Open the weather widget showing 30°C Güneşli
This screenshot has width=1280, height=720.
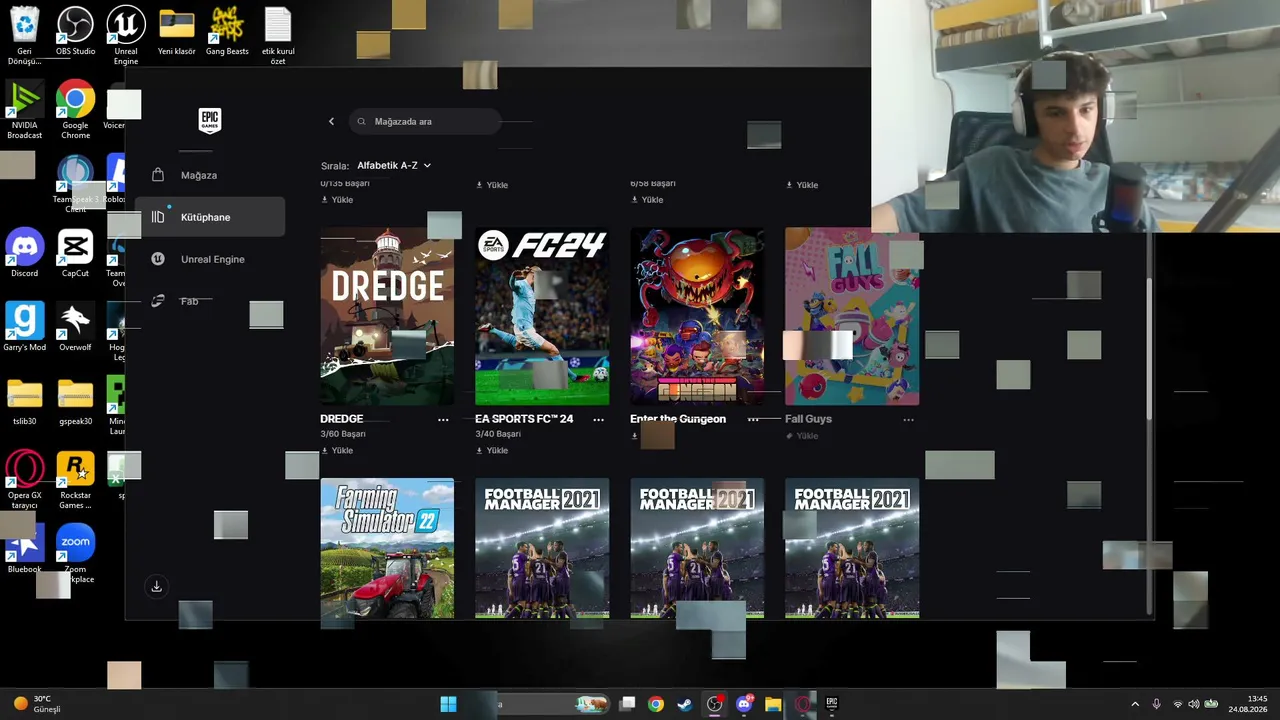tap(38, 704)
